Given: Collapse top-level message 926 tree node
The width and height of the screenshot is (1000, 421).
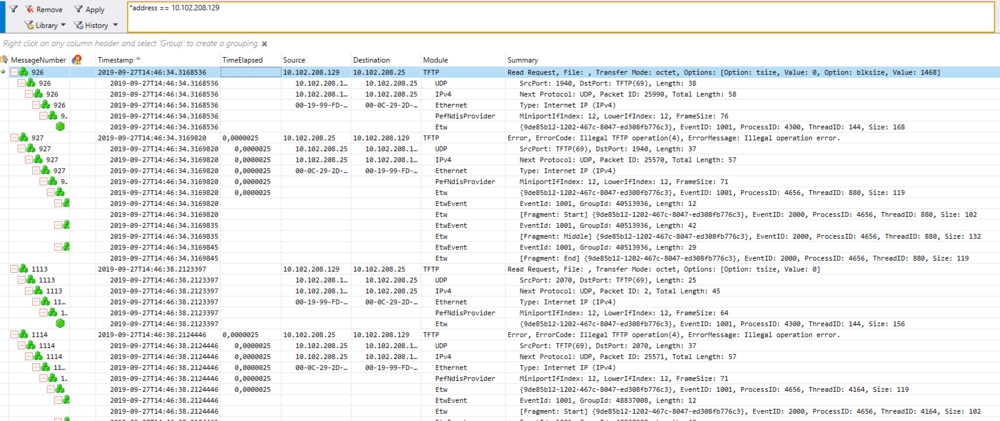Looking at the screenshot, I should pos(14,73).
